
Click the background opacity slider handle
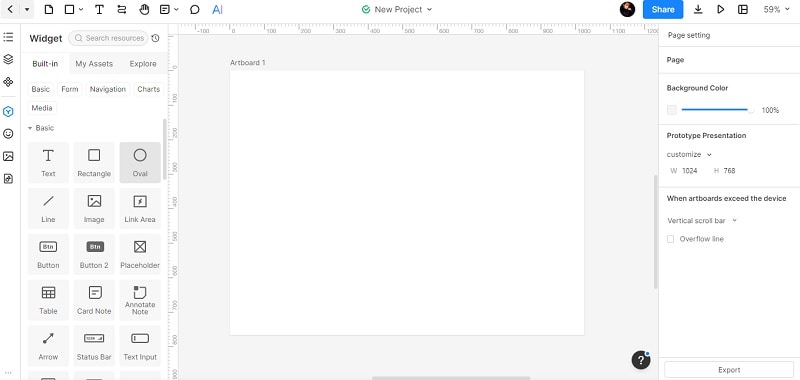tap(751, 110)
